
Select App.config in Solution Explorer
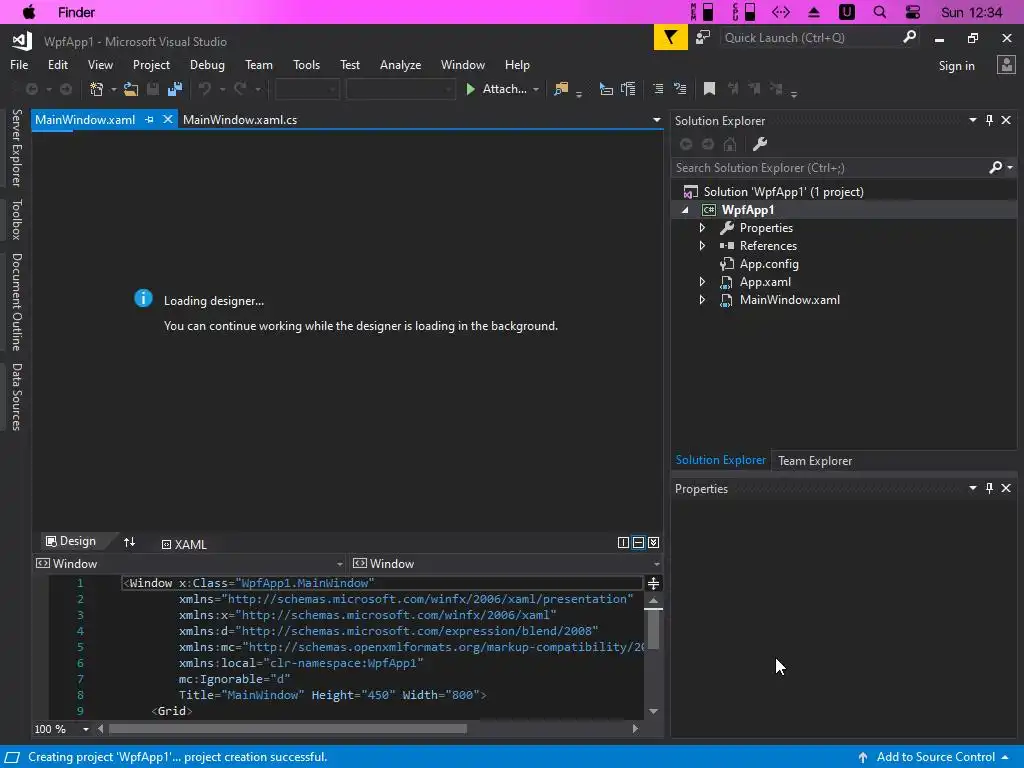tap(769, 264)
